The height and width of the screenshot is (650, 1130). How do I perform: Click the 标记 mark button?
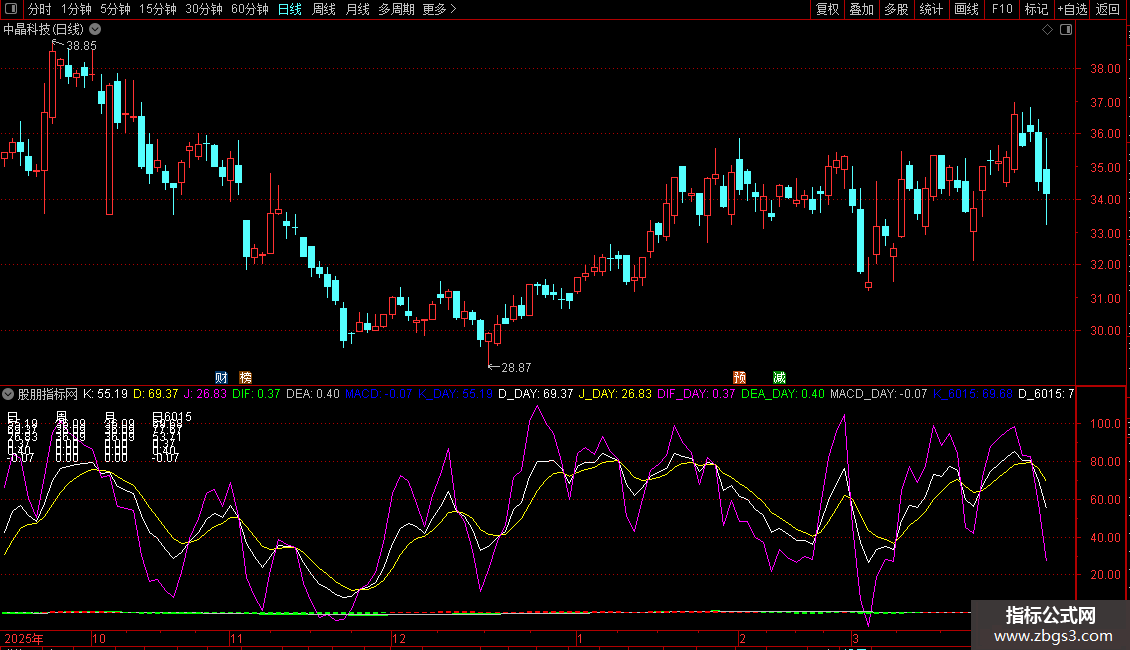point(1036,9)
